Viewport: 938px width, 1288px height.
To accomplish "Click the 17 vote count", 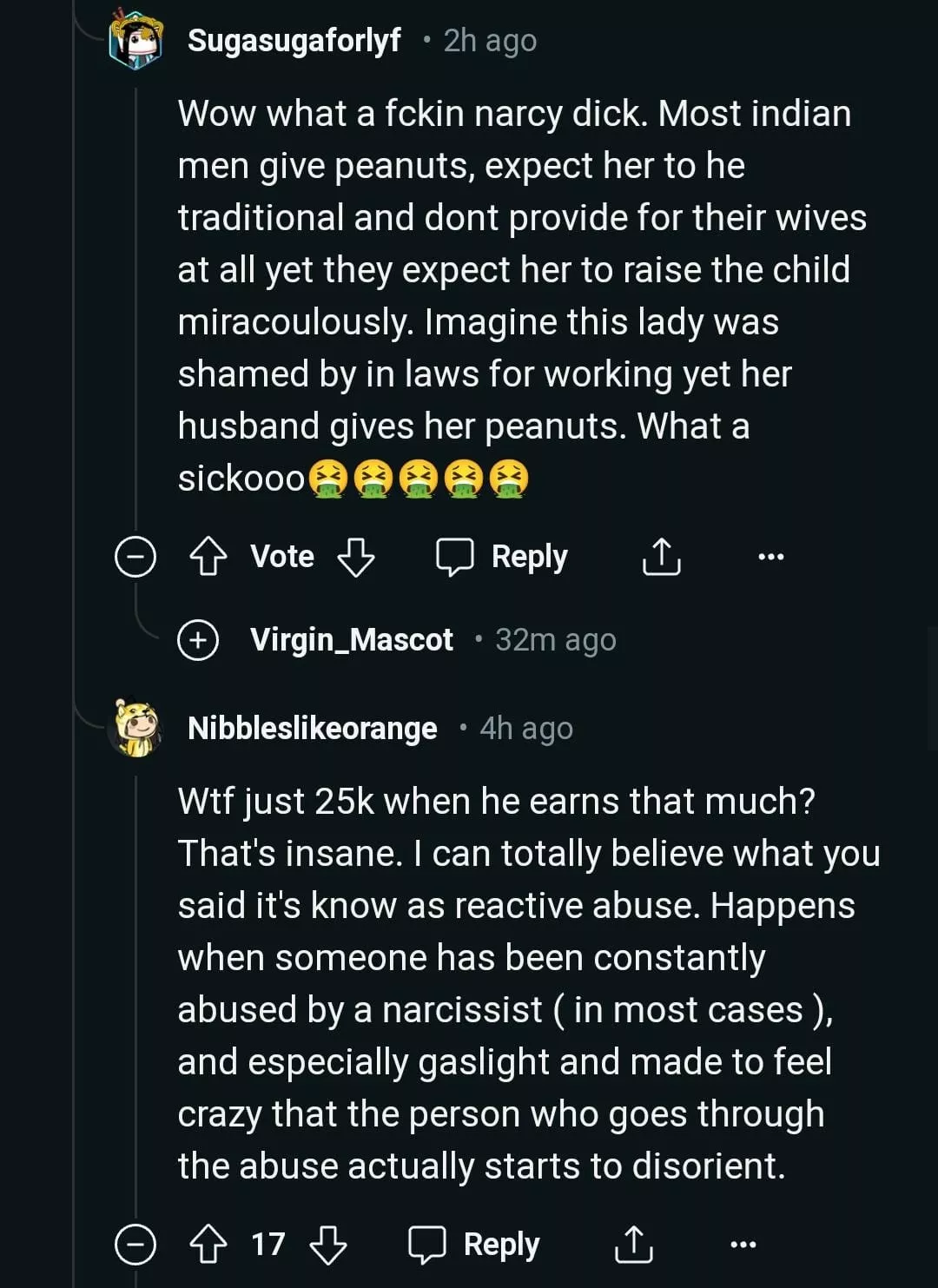I will [x=268, y=1245].
